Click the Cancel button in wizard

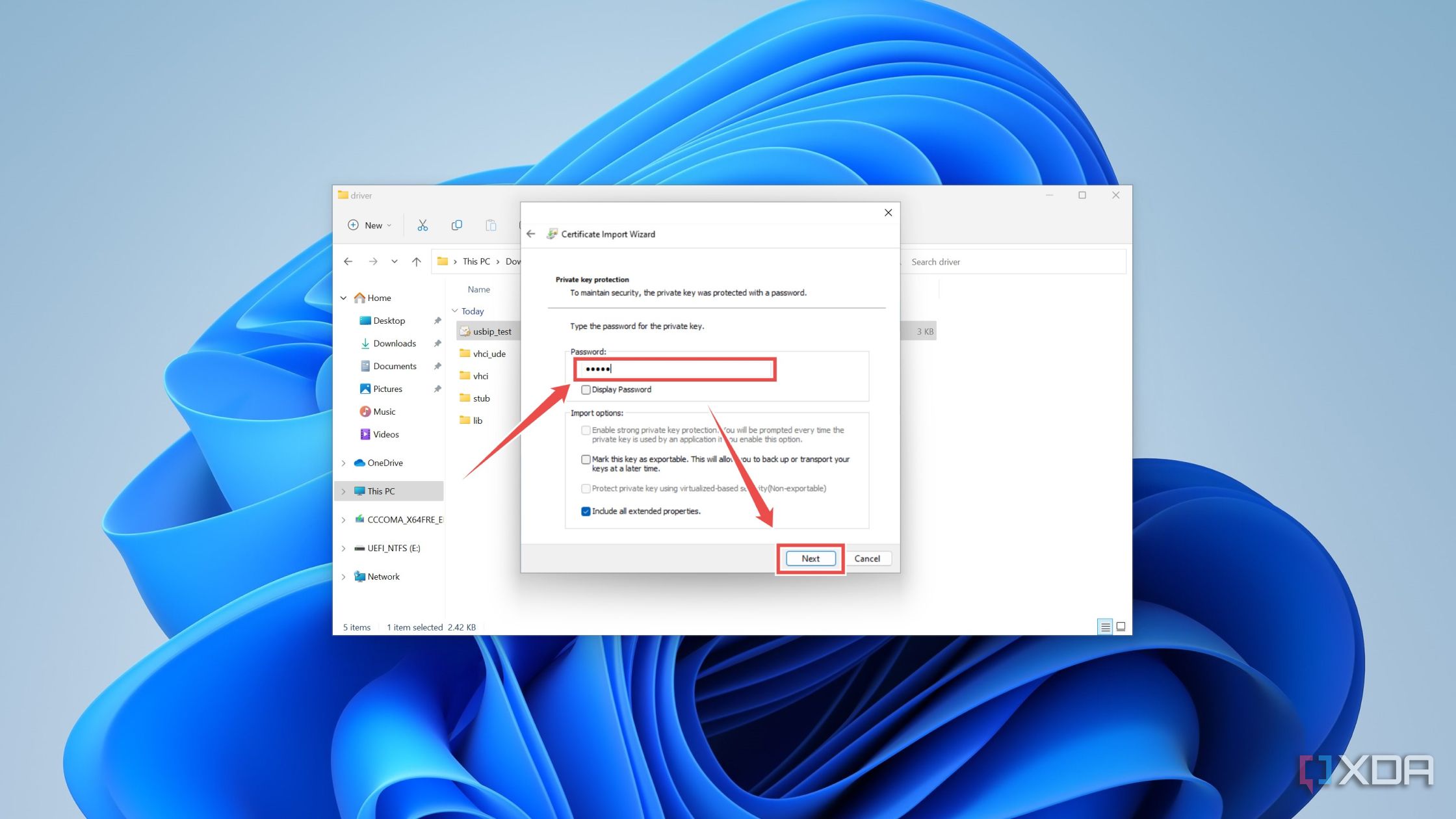click(x=866, y=558)
